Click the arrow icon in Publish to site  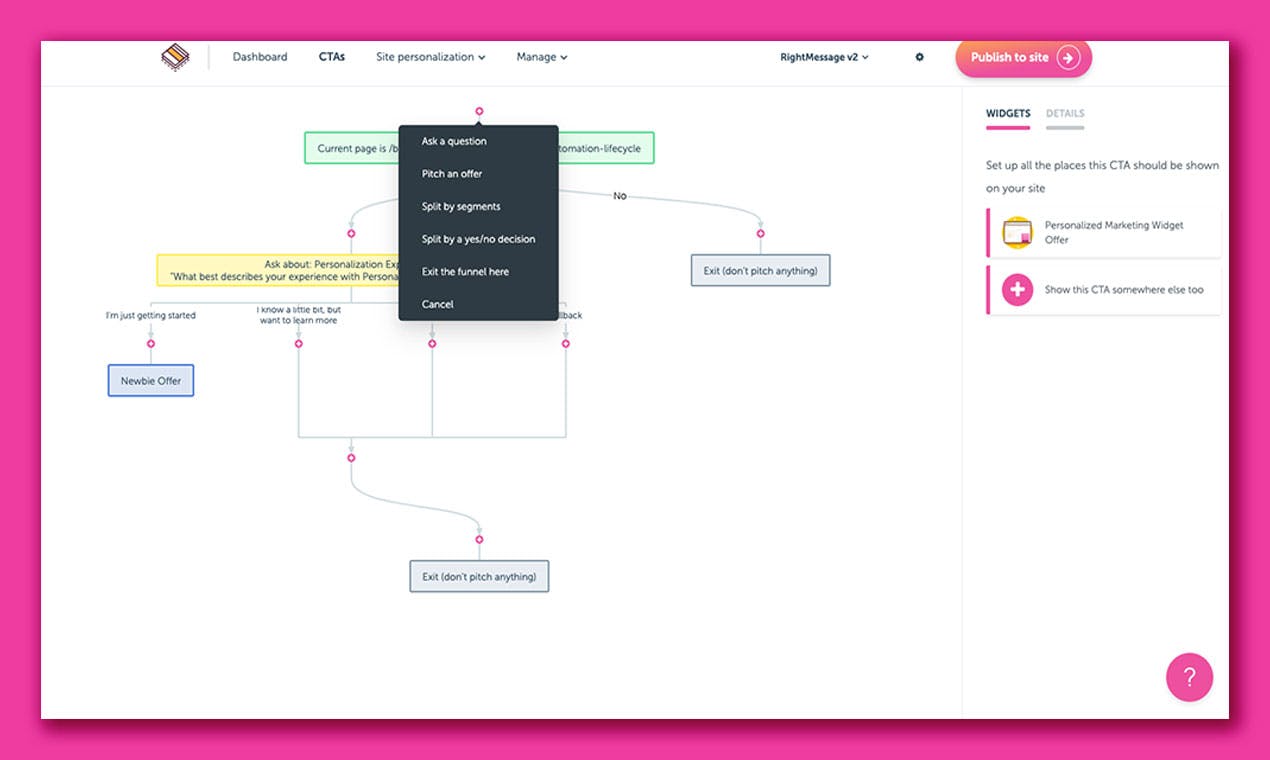[1068, 57]
